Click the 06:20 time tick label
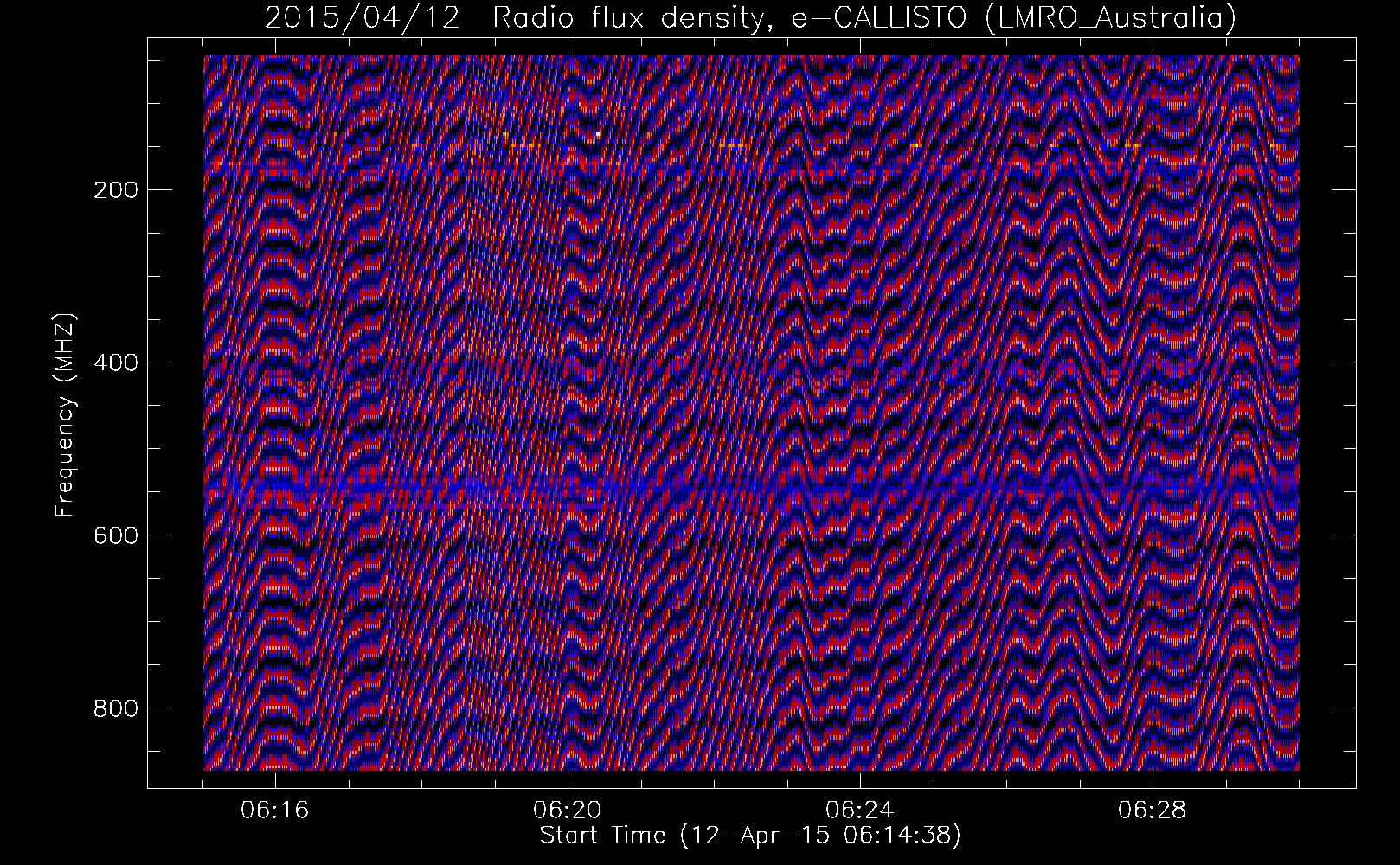The height and width of the screenshot is (865, 1400). pos(568,811)
